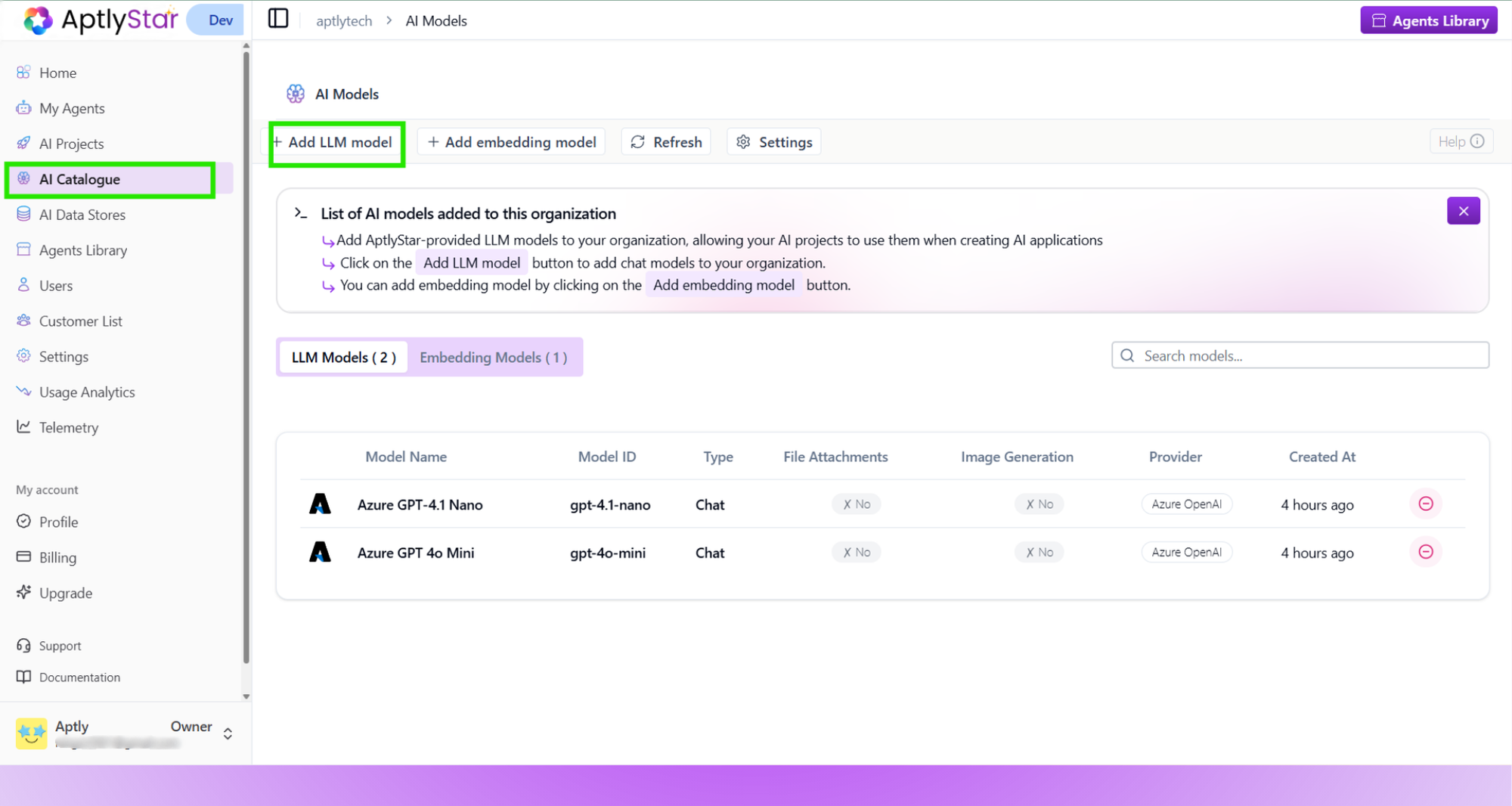1512x806 pixels.
Task: Click the gpt-4.1-nano model ID
Action: (x=610, y=505)
